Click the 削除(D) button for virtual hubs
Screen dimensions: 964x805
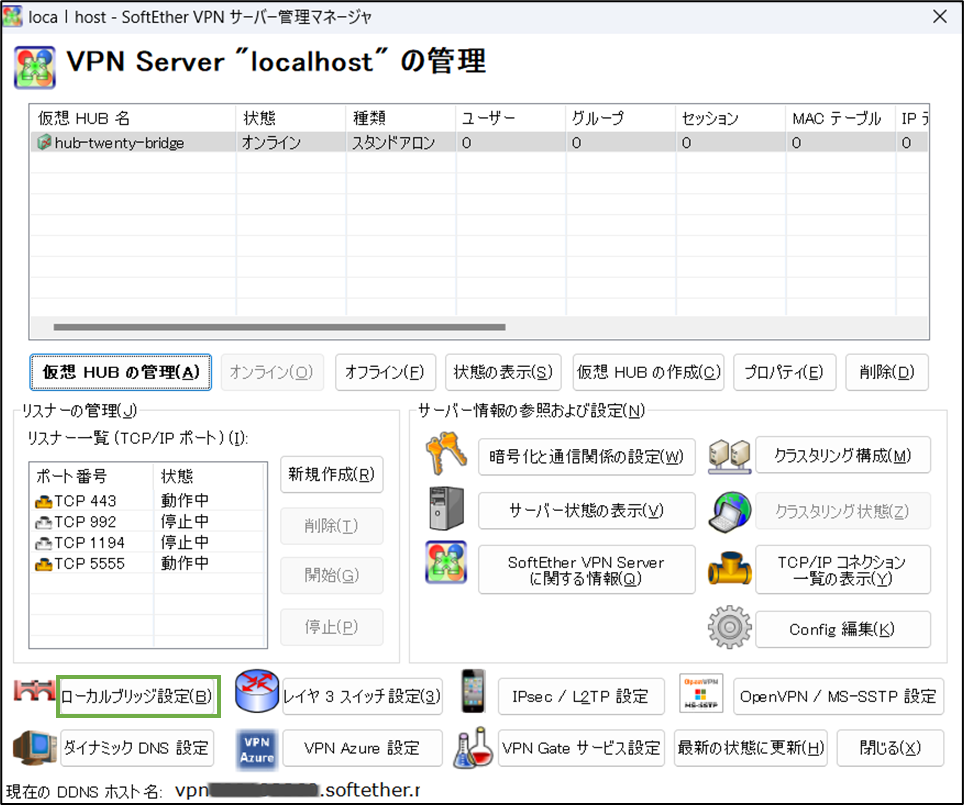tap(887, 372)
